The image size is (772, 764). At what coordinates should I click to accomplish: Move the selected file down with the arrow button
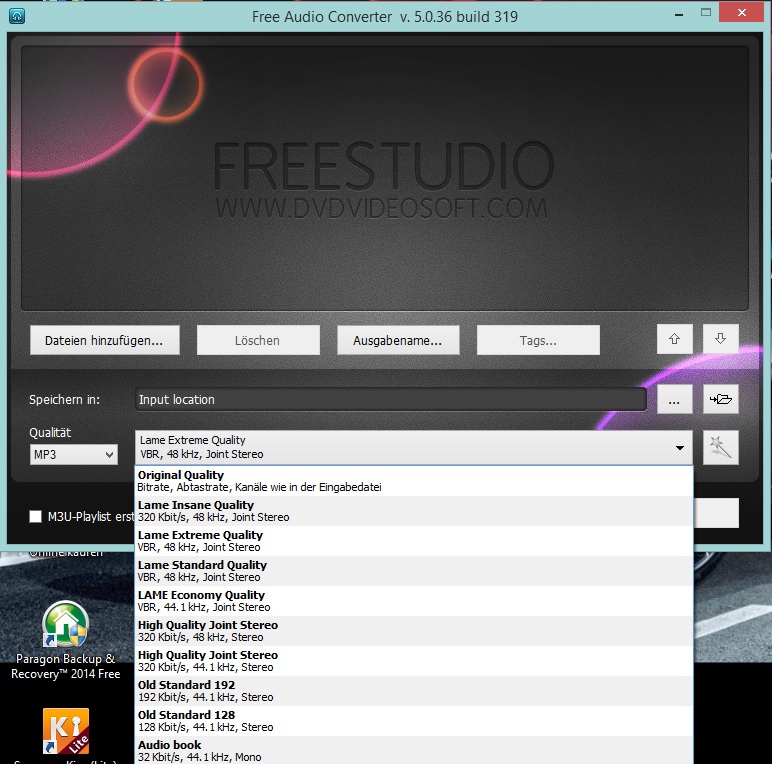tap(720, 339)
